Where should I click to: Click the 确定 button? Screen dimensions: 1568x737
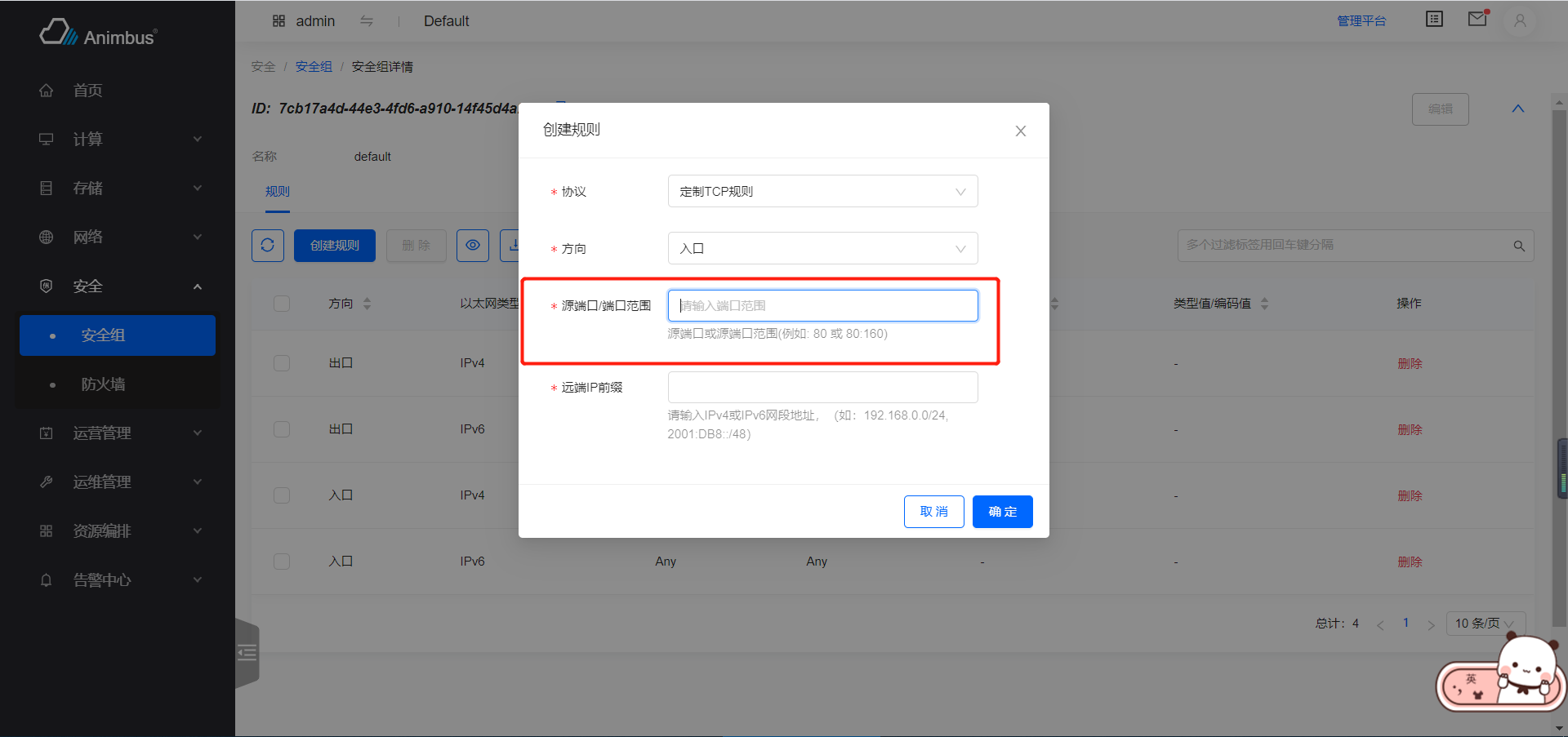[x=1002, y=512]
